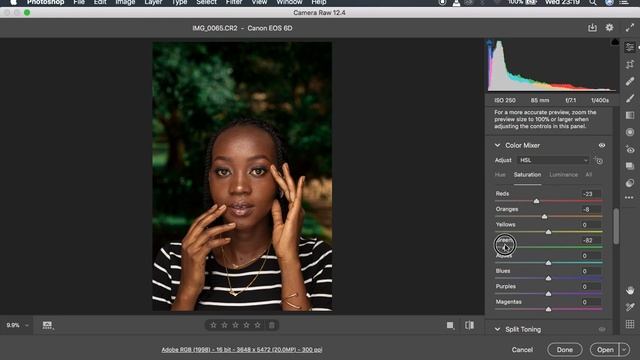
Task: Select the Saturation tab
Action: coord(527,175)
